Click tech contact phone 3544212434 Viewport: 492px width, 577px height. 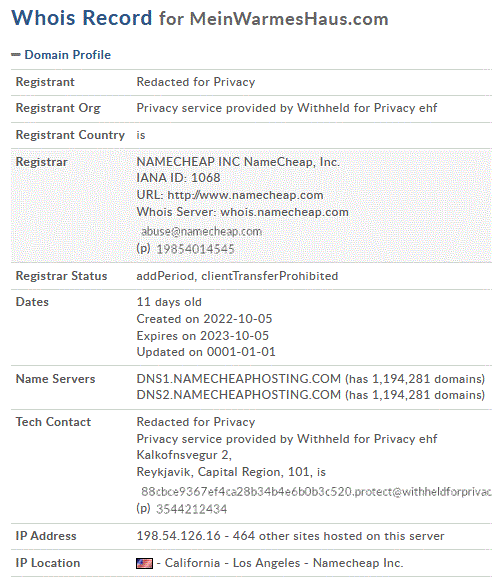click(191, 509)
